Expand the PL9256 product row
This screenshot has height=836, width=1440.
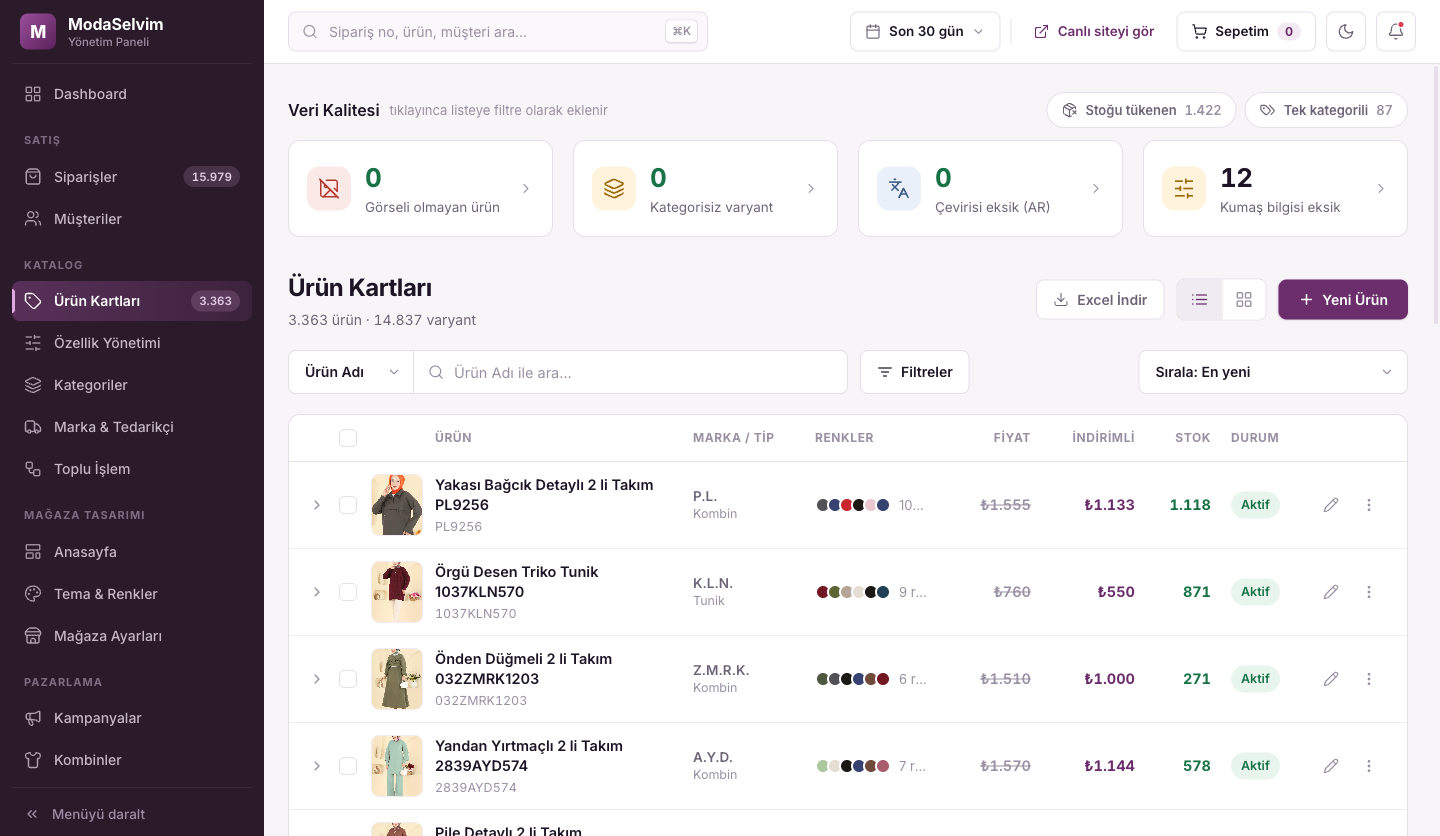[x=317, y=505]
